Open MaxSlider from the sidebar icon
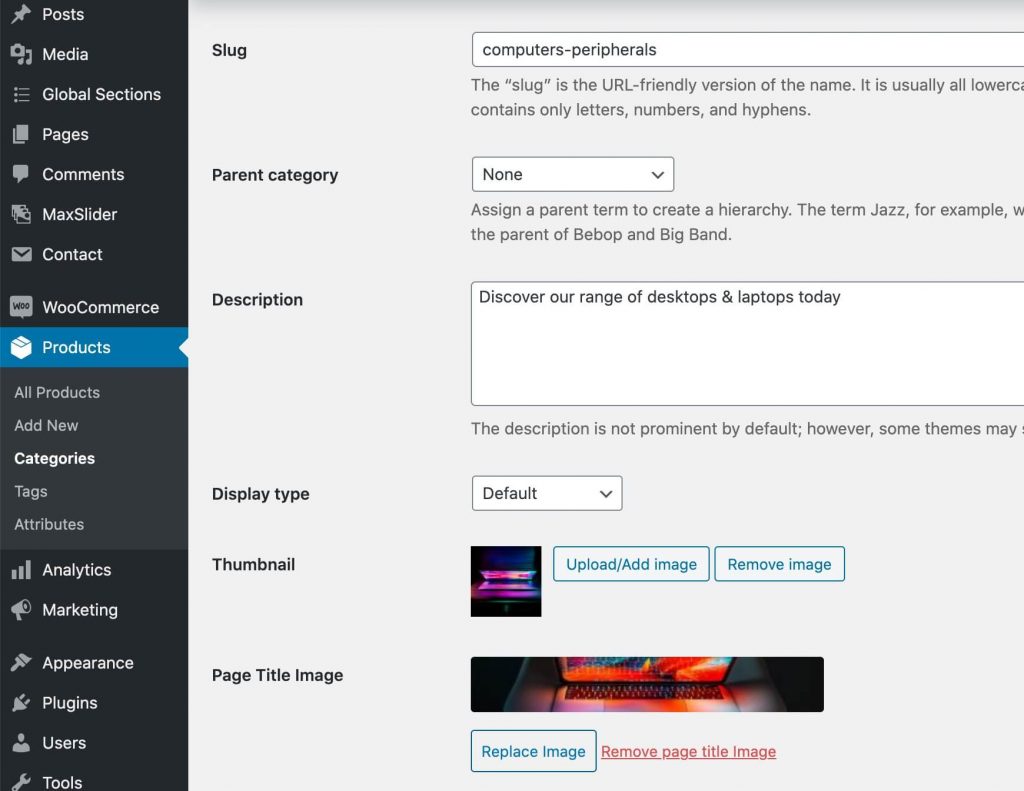 click(x=22, y=214)
